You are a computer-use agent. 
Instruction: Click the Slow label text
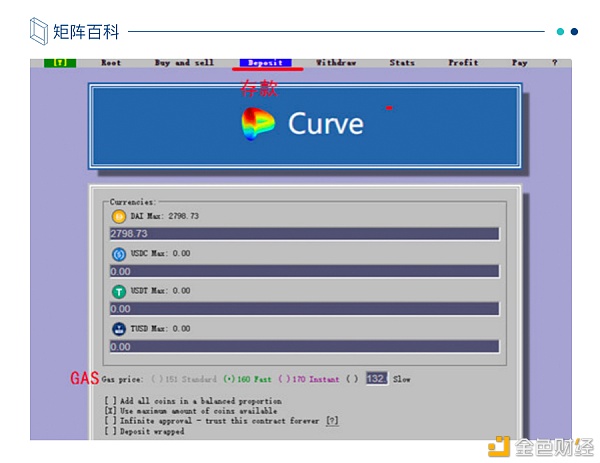coord(401,379)
